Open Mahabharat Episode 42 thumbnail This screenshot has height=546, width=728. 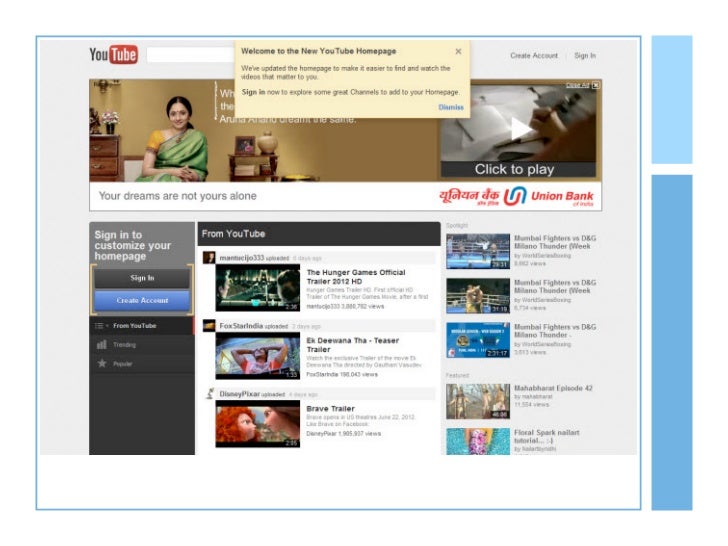click(478, 401)
